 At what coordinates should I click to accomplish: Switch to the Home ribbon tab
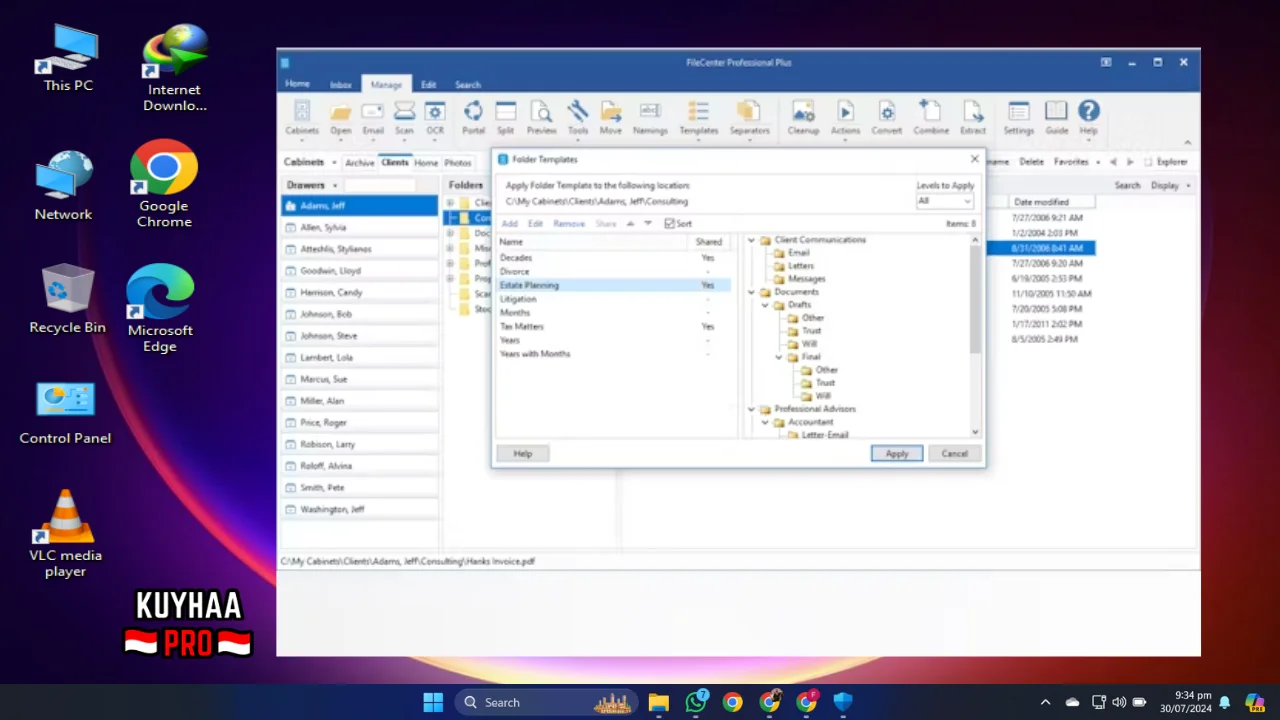pyautogui.click(x=297, y=84)
